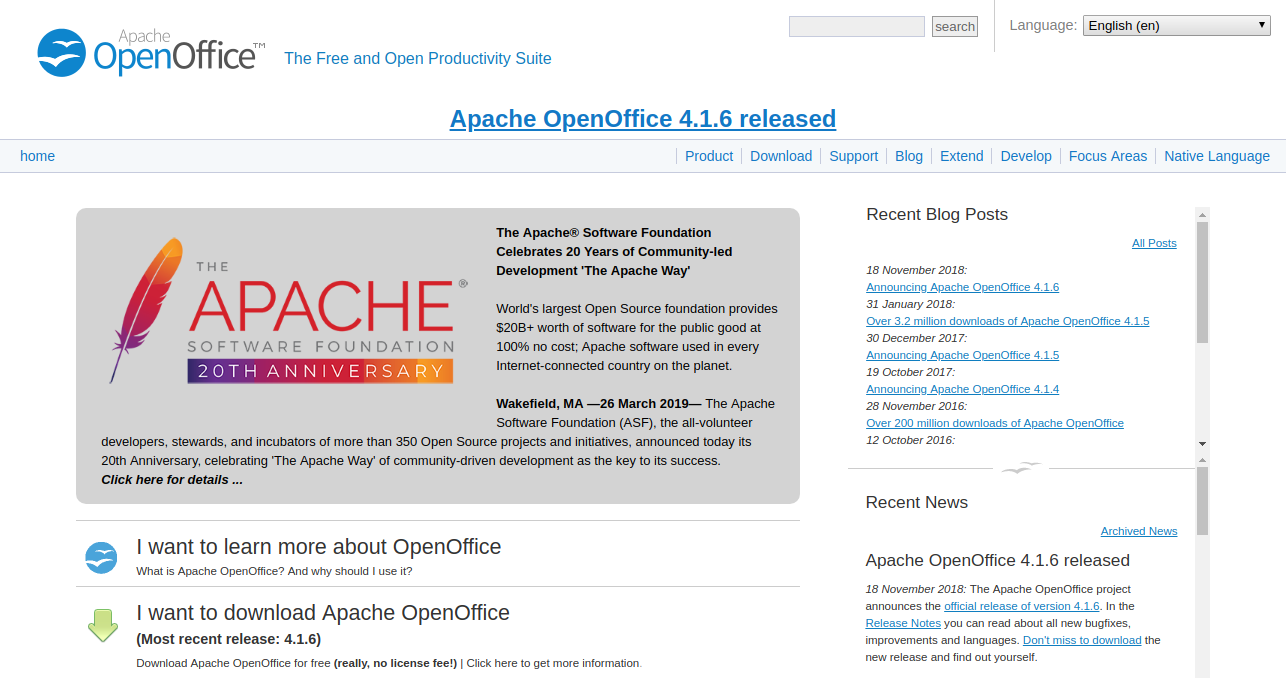
Task: Open post Over 200 million downloads of OpenOffice
Action: coord(995,423)
